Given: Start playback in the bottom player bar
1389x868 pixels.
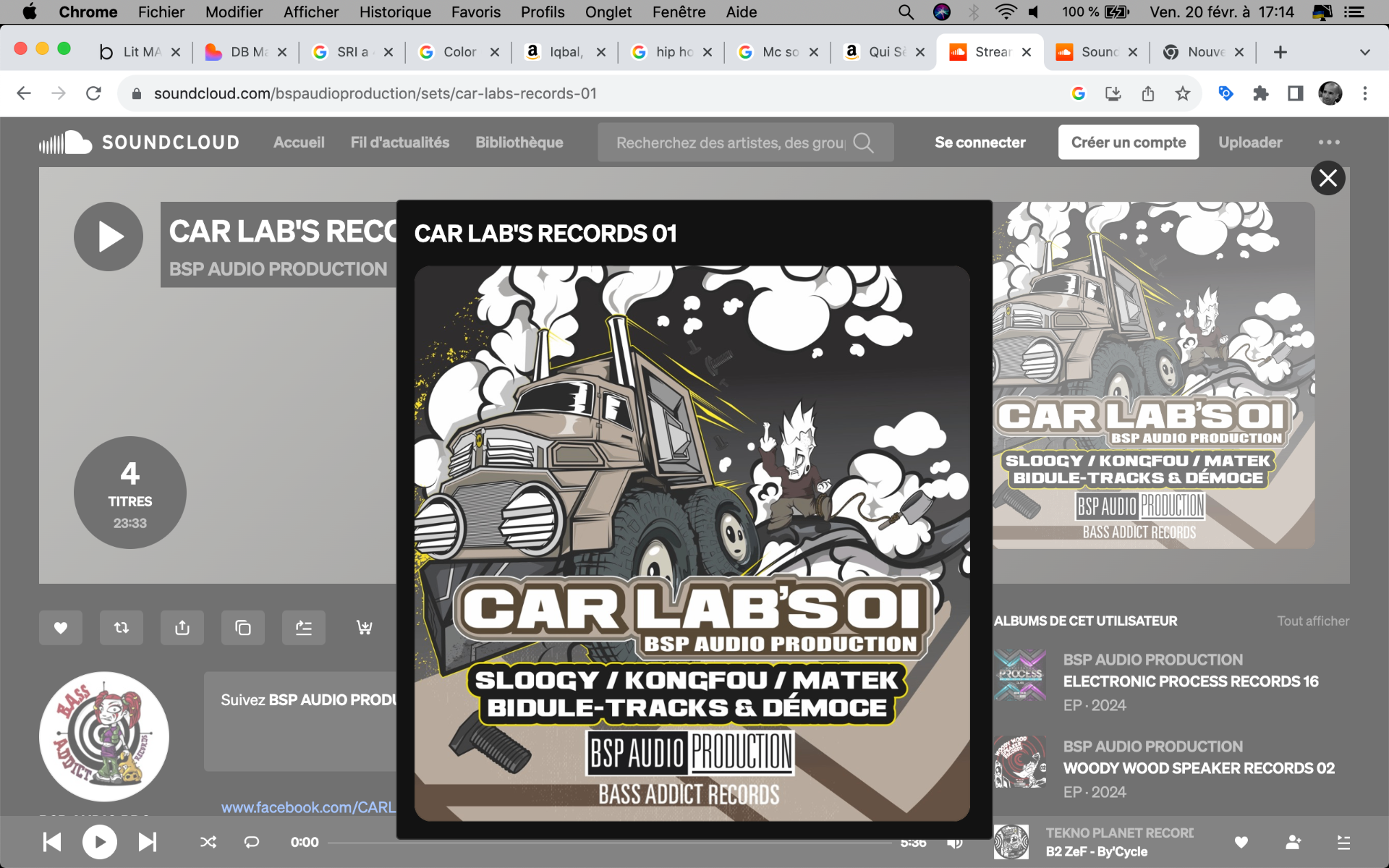Looking at the screenshot, I should click(x=100, y=842).
